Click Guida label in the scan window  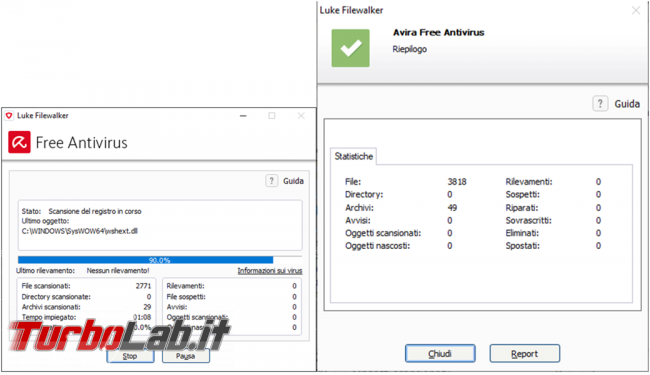coord(293,181)
